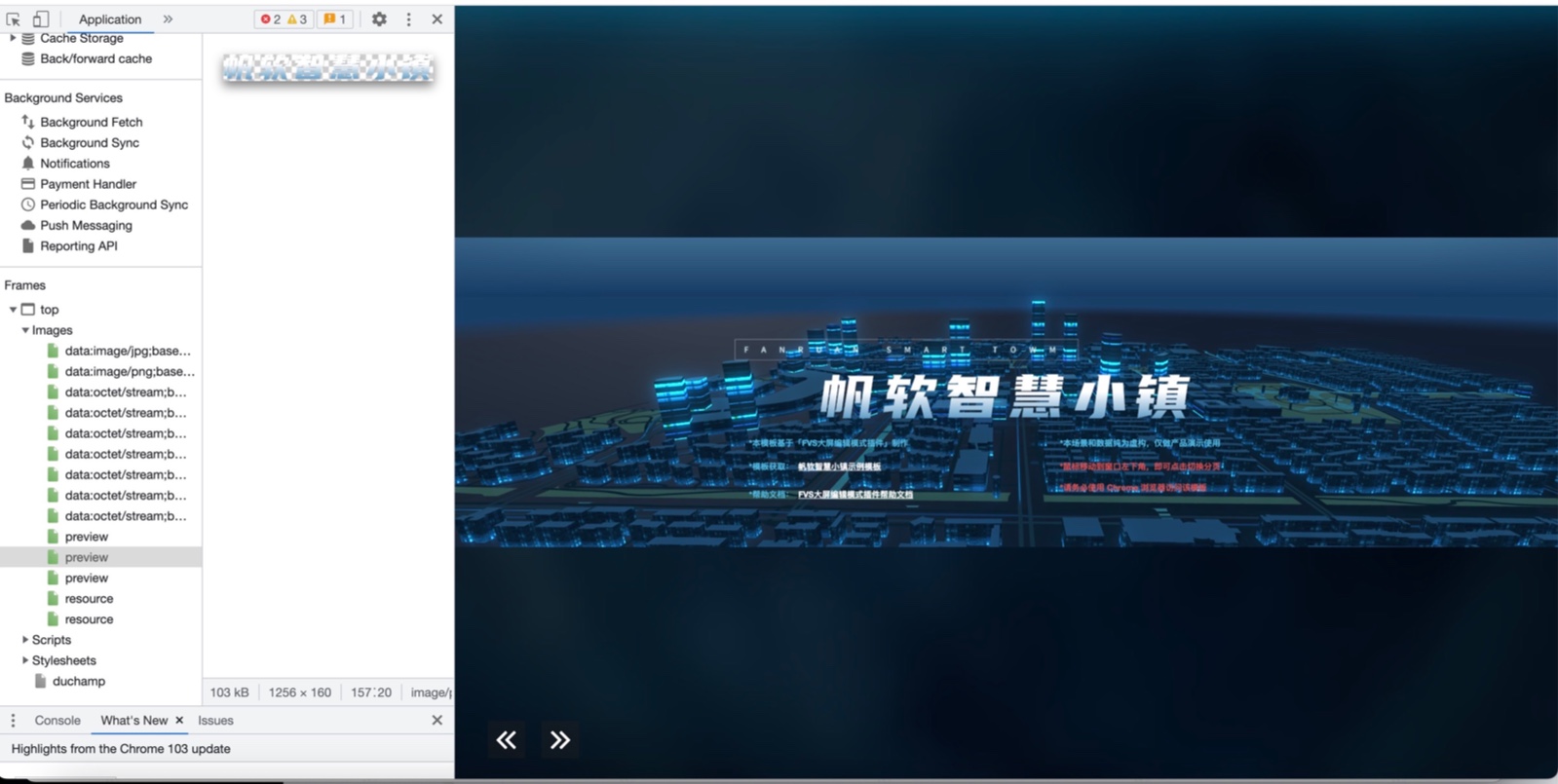
Task: Open the drawer three-dot menu
Action: coord(13,720)
